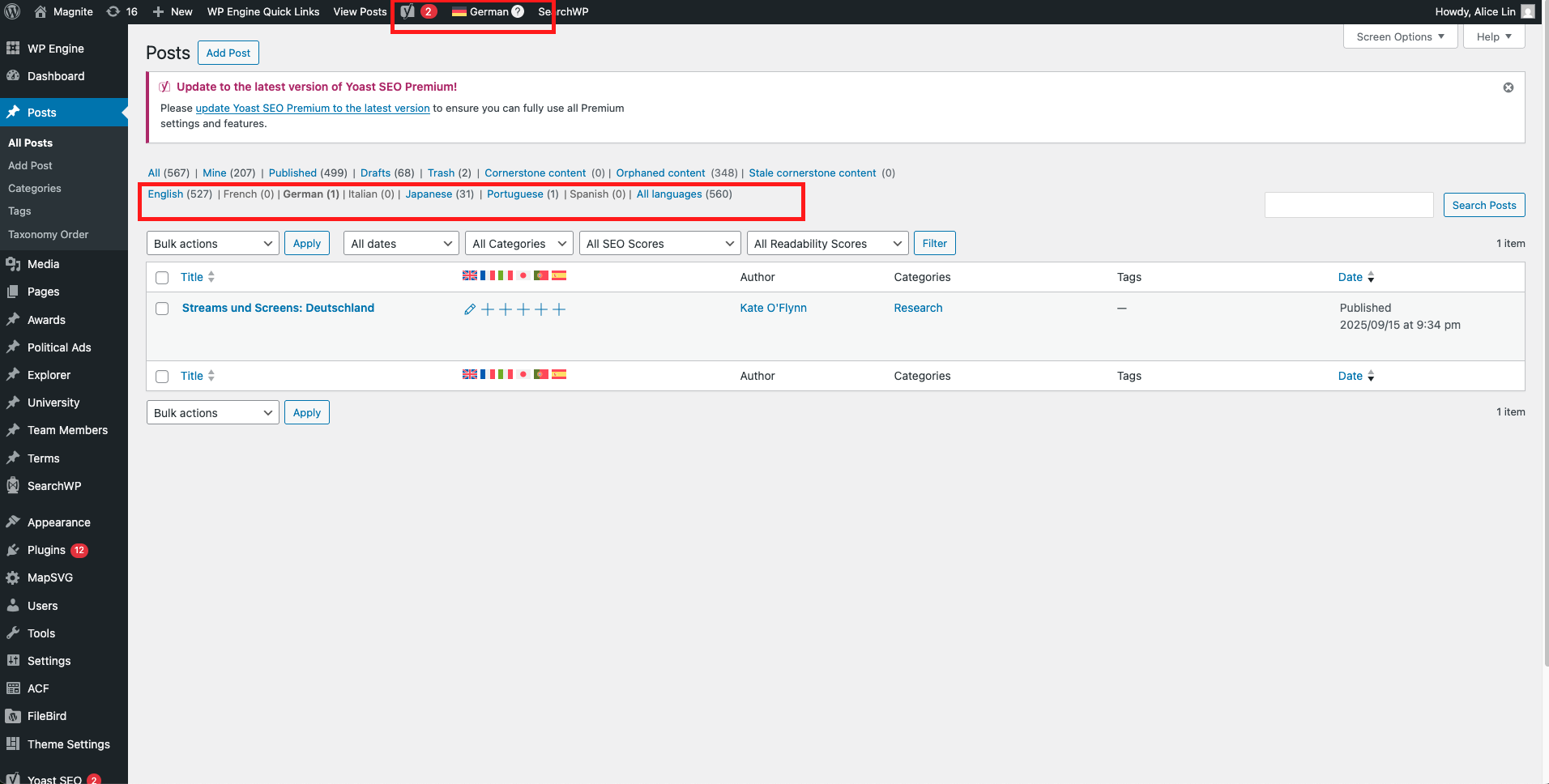This screenshot has height=784, width=1549.
Task: Open the All Categories filter dropdown
Action: point(518,244)
